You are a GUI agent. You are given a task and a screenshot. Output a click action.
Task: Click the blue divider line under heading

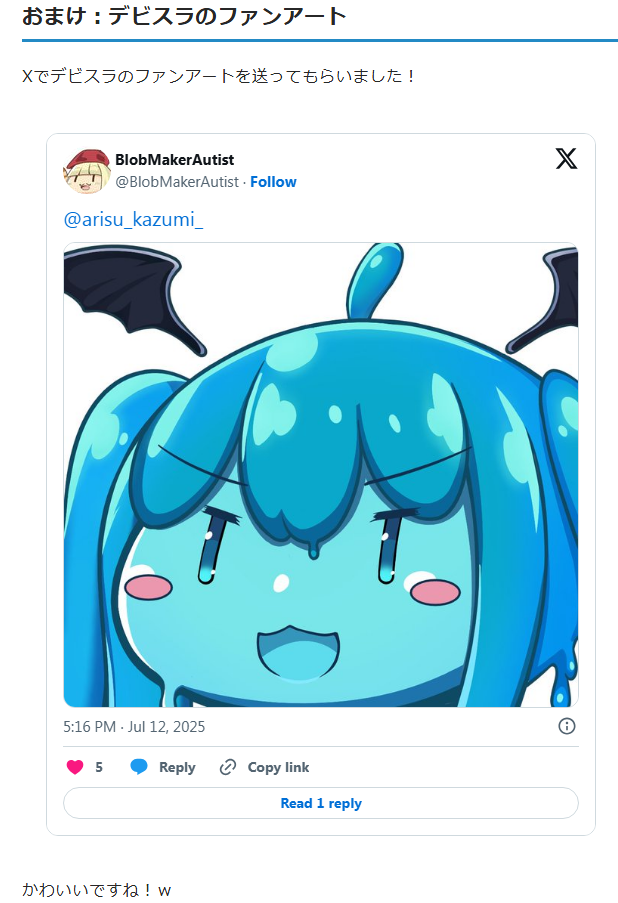[320, 40]
